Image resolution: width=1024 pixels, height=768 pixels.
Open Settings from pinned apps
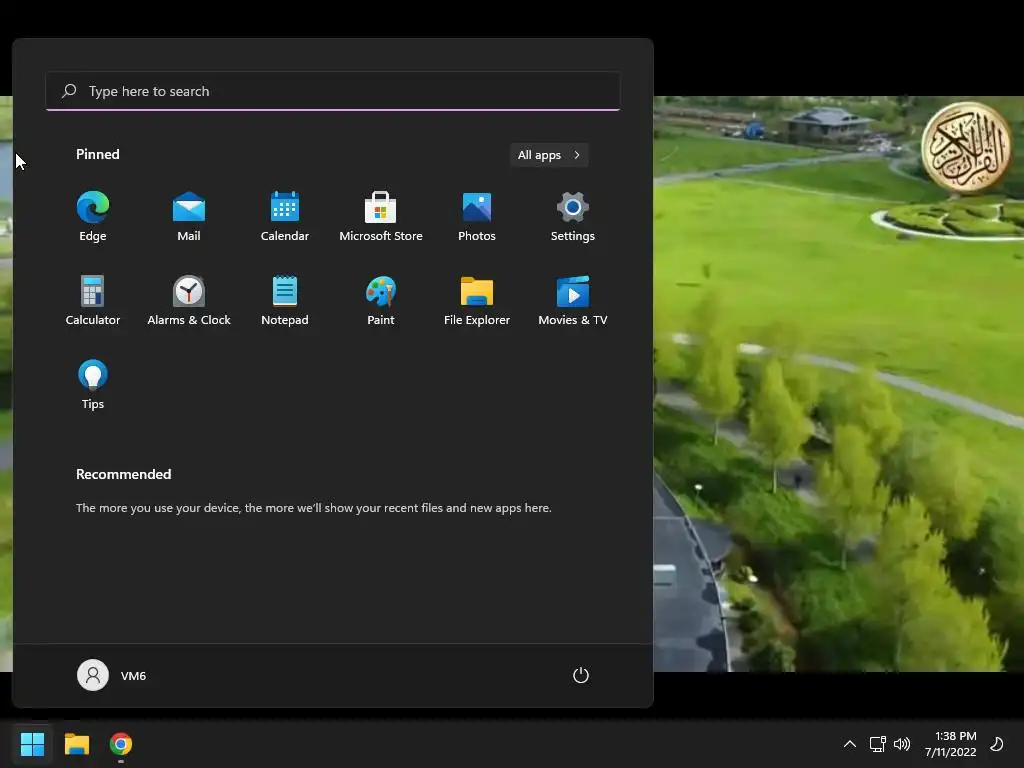tap(573, 217)
